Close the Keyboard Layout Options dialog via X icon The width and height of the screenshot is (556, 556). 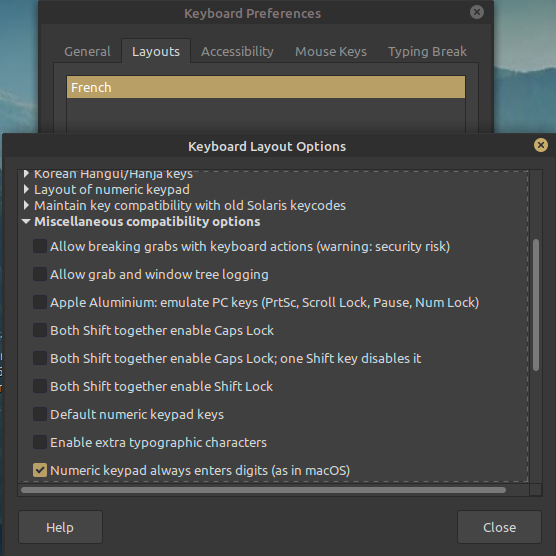(x=540, y=145)
